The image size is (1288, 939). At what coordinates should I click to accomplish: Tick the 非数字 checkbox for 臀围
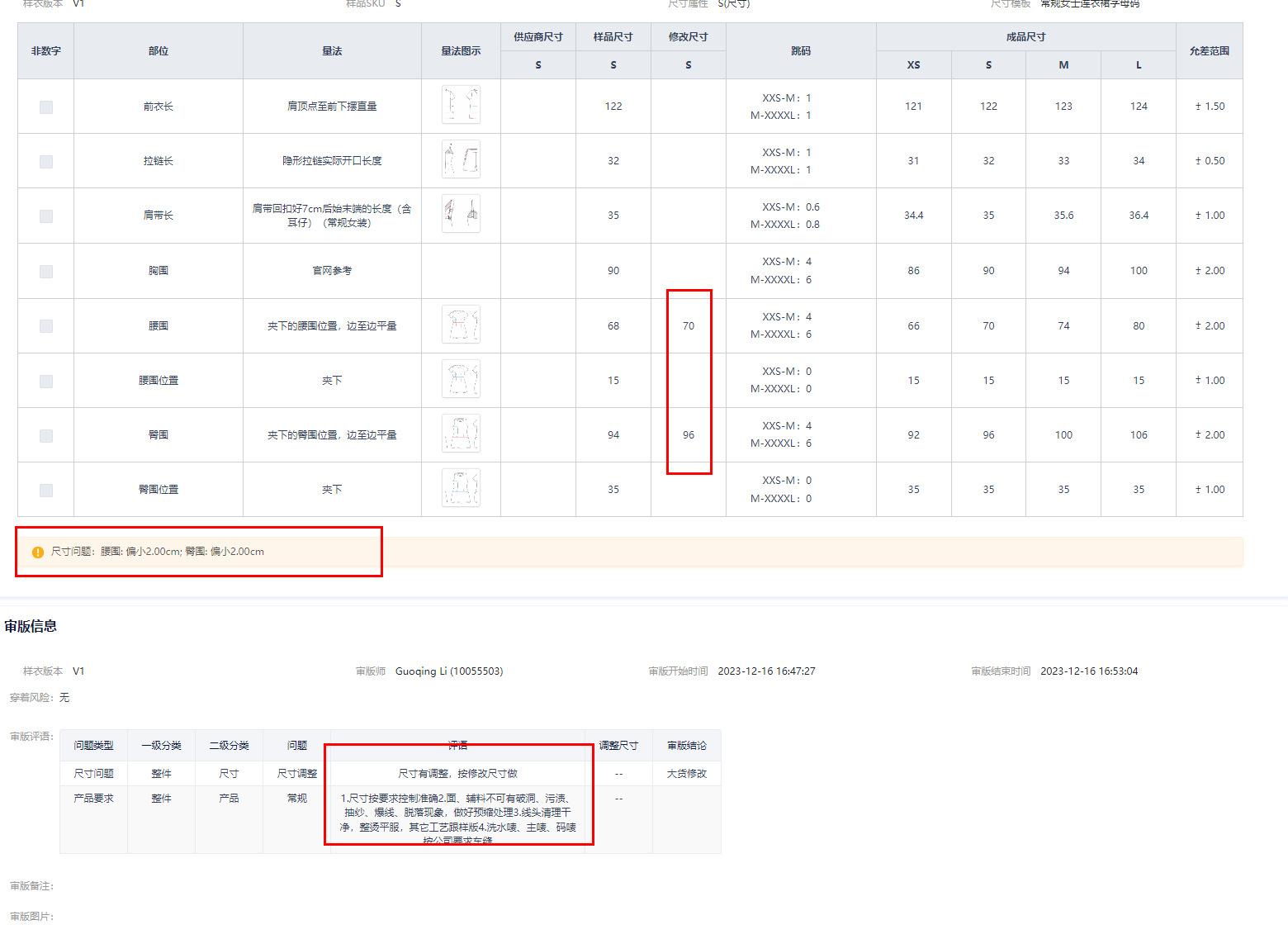46,436
